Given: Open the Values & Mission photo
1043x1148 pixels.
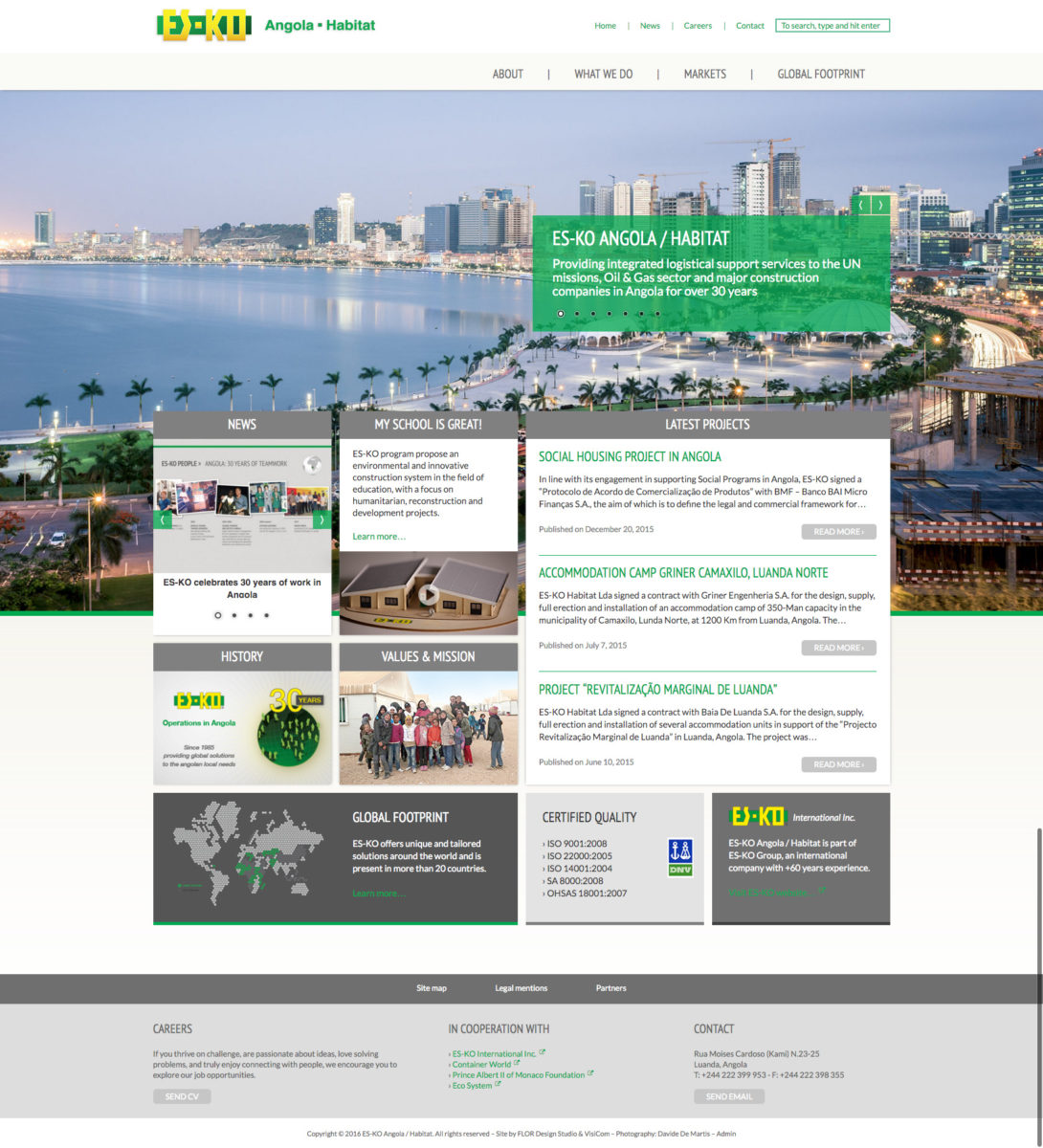Looking at the screenshot, I should pyautogui.click(x=429, y=728).
